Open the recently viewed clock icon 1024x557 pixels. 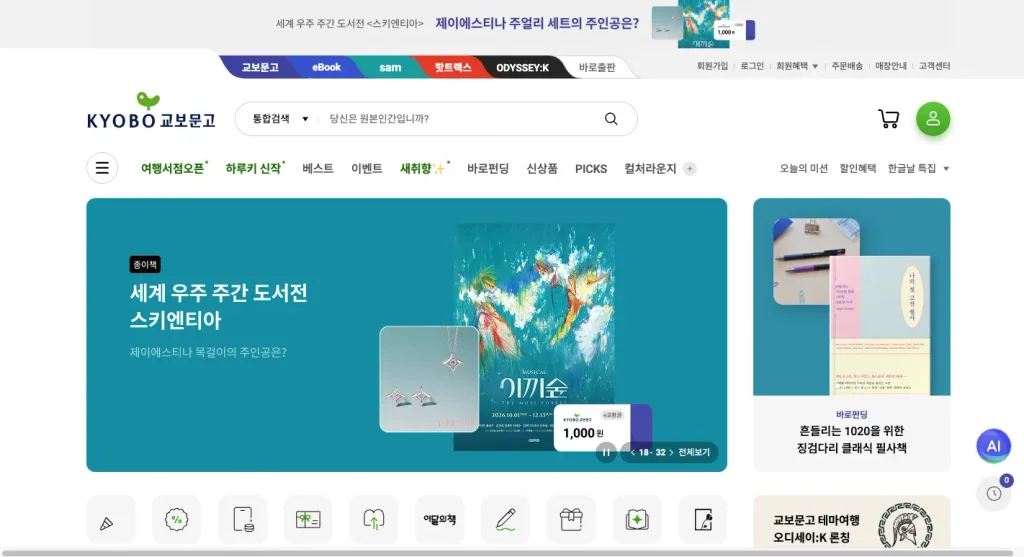pyautogui.click(x=993, y=494)
